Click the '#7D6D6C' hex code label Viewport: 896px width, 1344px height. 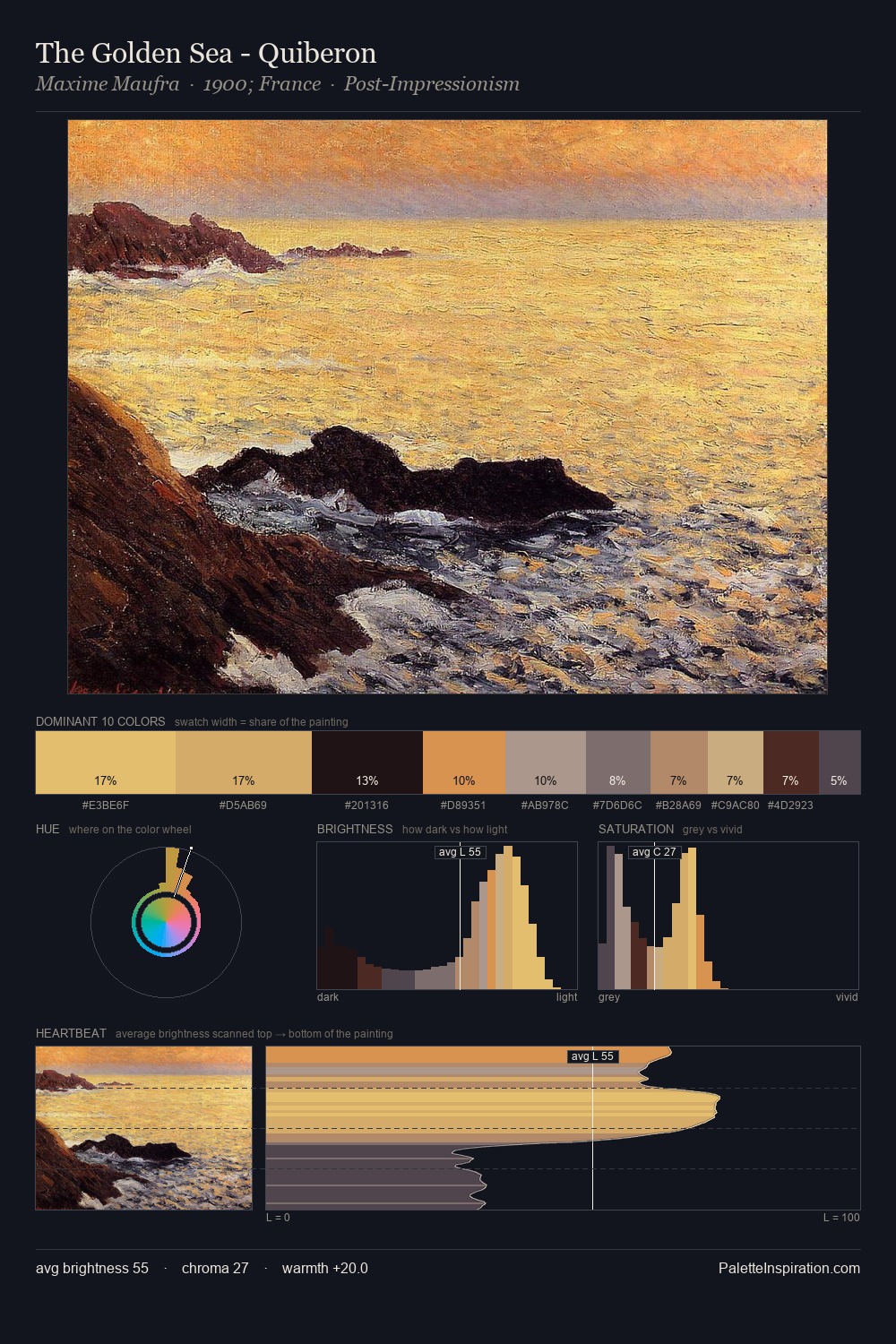point(617,806)
